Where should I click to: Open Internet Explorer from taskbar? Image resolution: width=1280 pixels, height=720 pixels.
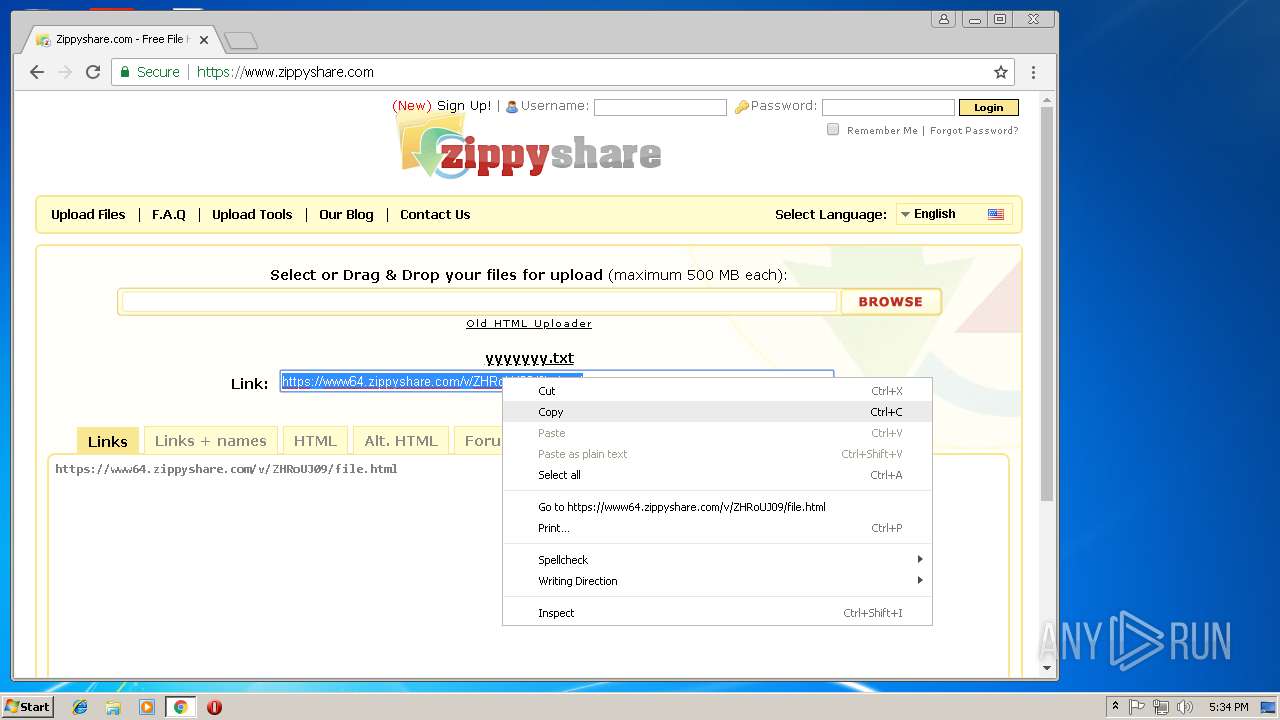pyautogui.click(x=80, y=707)
